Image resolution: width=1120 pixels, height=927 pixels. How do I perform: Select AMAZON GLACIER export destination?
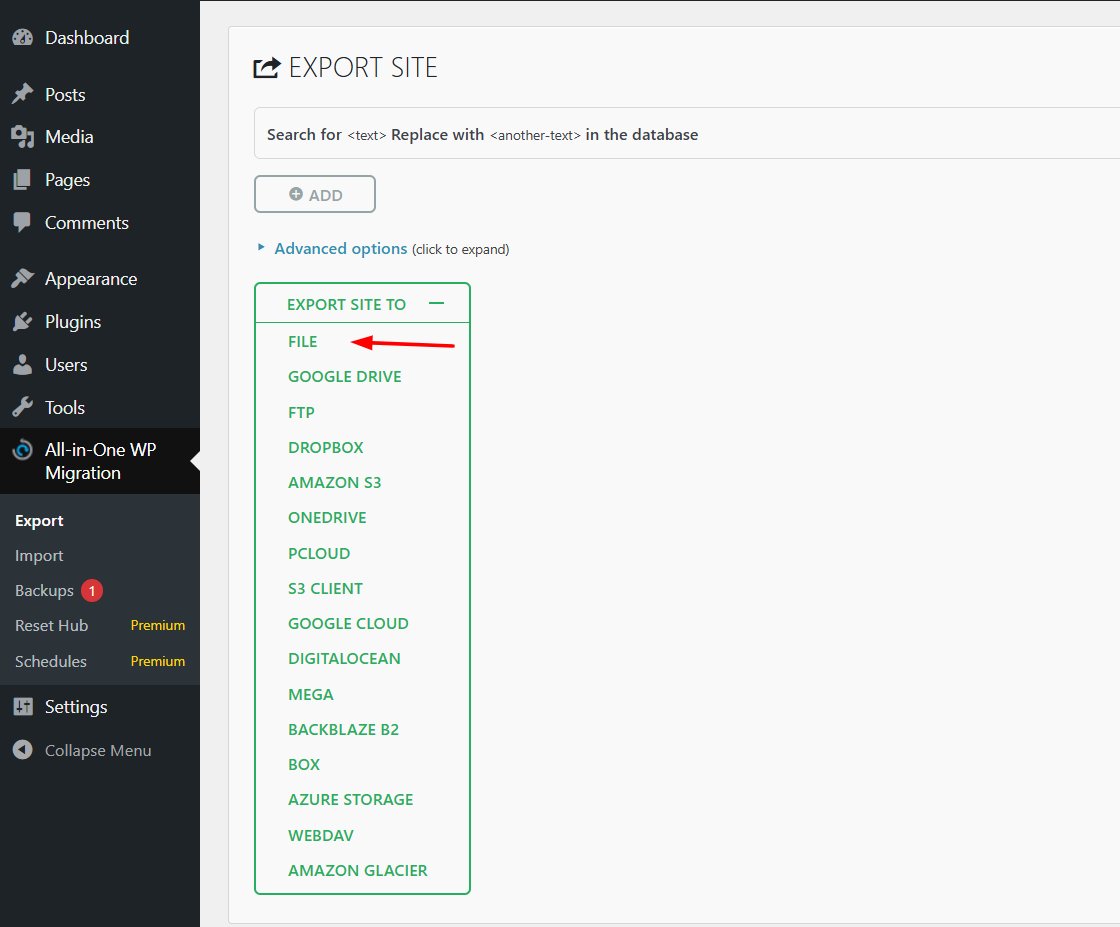(x=358, y=870)
